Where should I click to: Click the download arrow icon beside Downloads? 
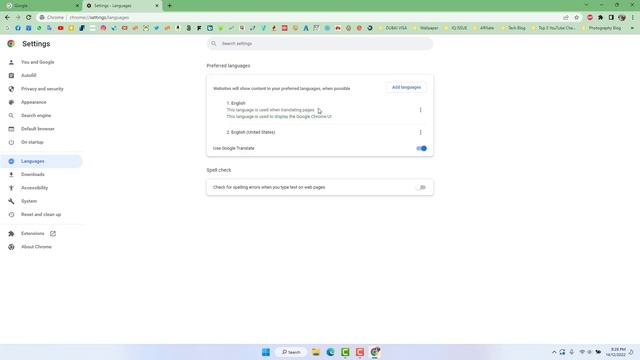11,174
